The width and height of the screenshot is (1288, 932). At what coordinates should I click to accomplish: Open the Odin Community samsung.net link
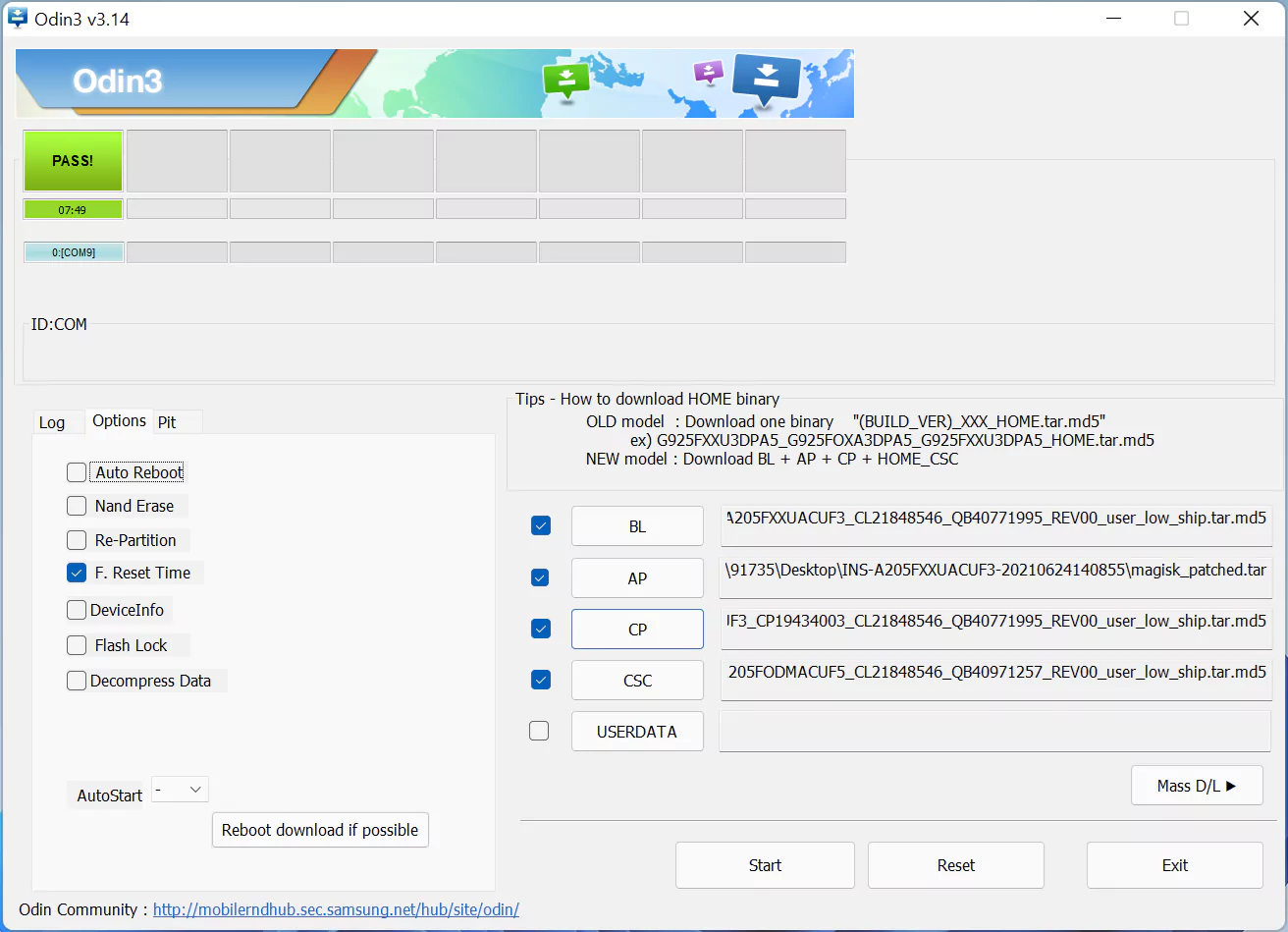[x=336, y=909]
